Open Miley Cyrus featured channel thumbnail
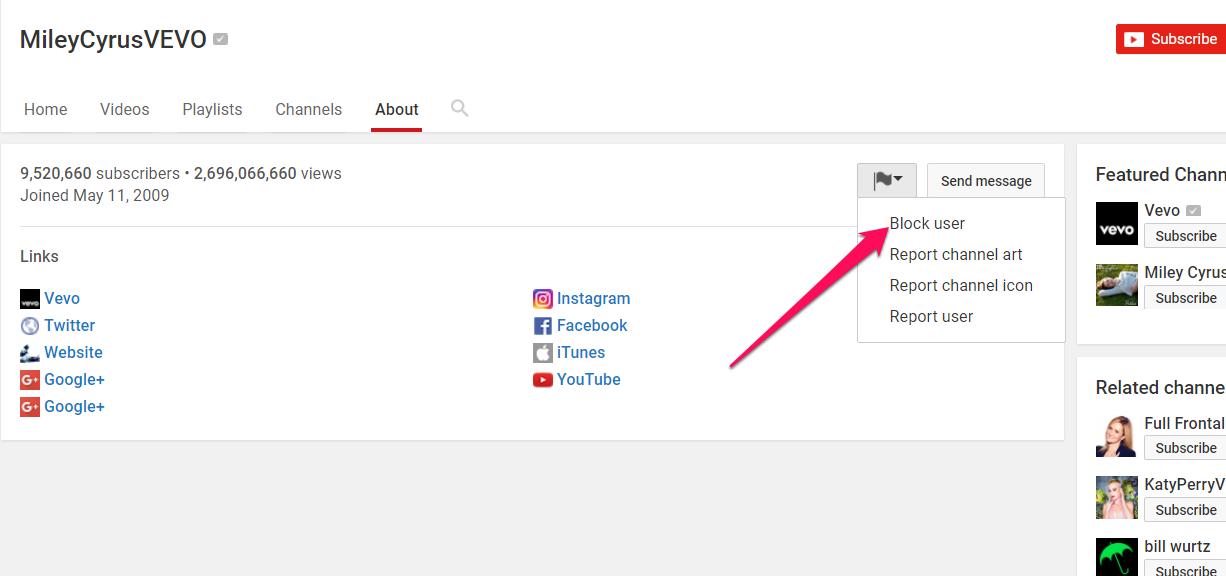Image resolution: width=1226 pixels, height=576 pixels. point(1117,285)
